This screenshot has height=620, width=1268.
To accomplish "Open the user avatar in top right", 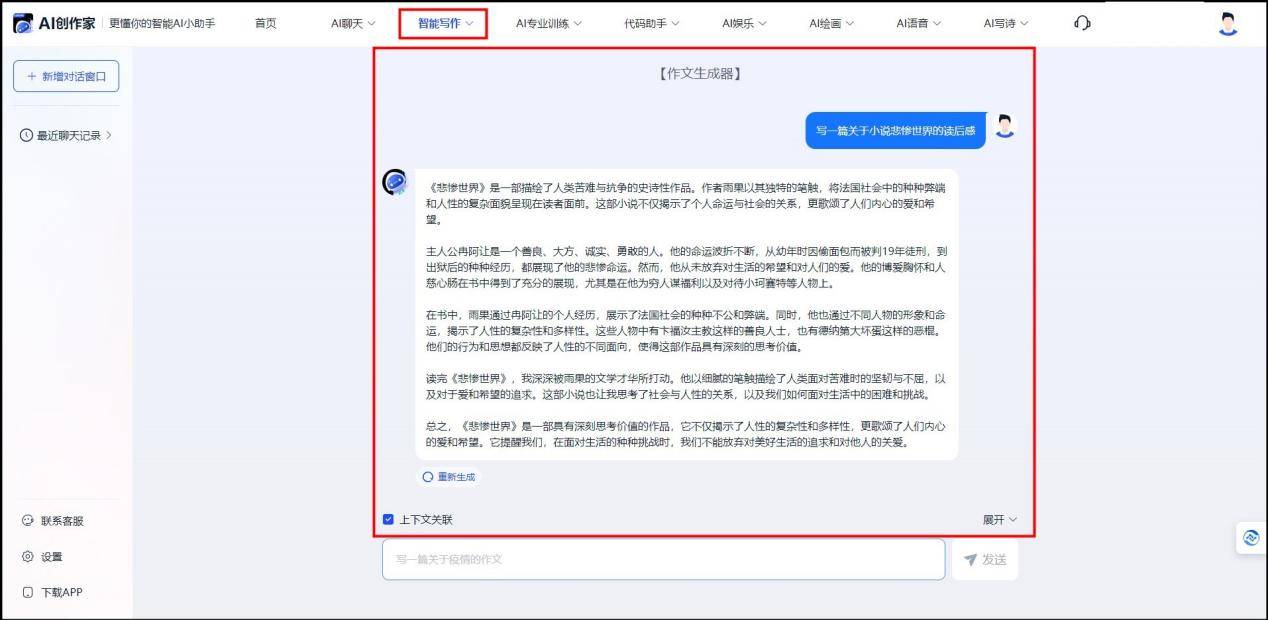I will tap(1228, 23).
